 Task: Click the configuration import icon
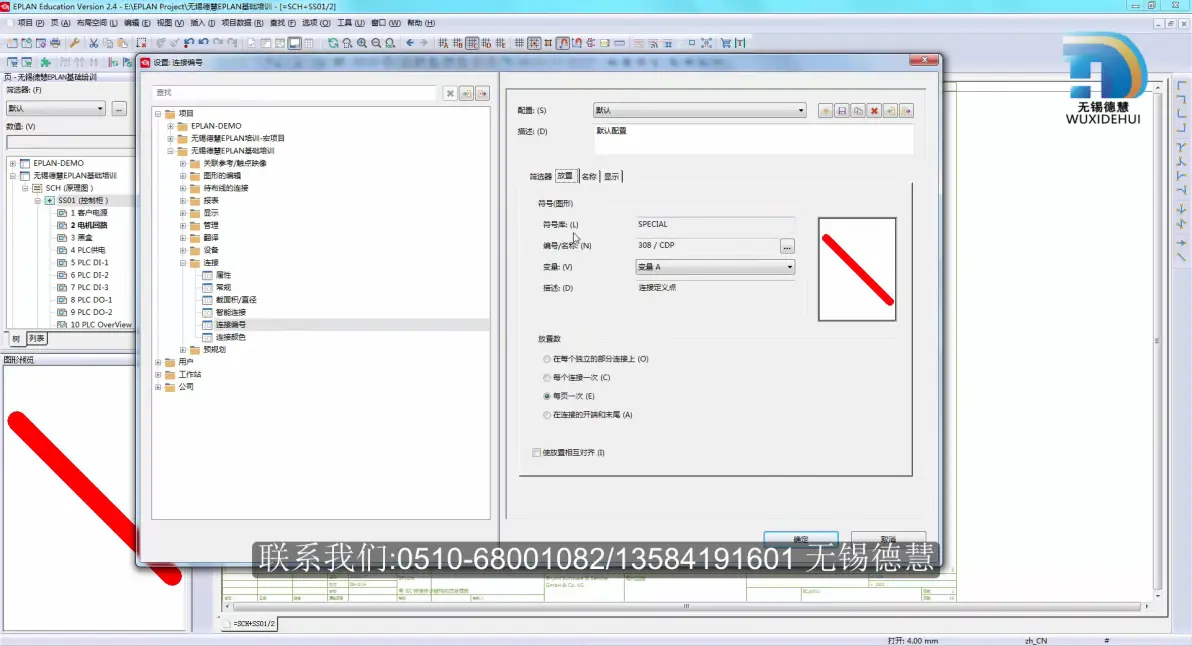click(x=890, y=111)
